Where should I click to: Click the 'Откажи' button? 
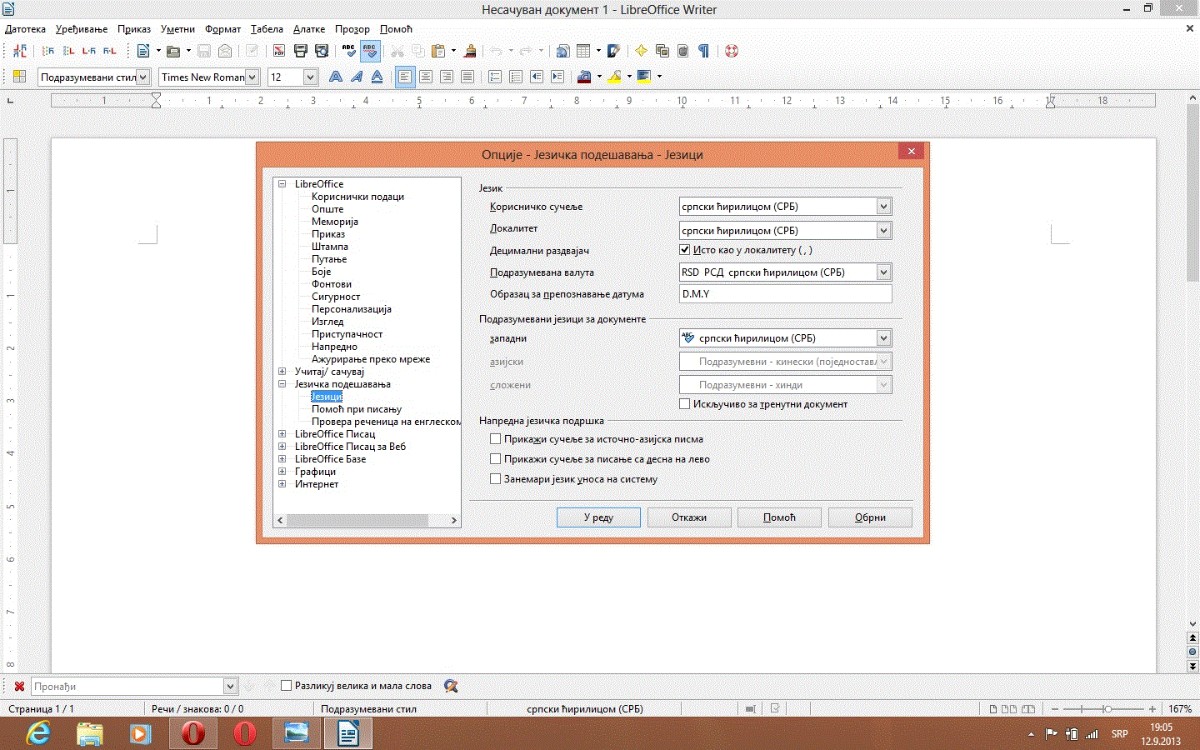689,517
